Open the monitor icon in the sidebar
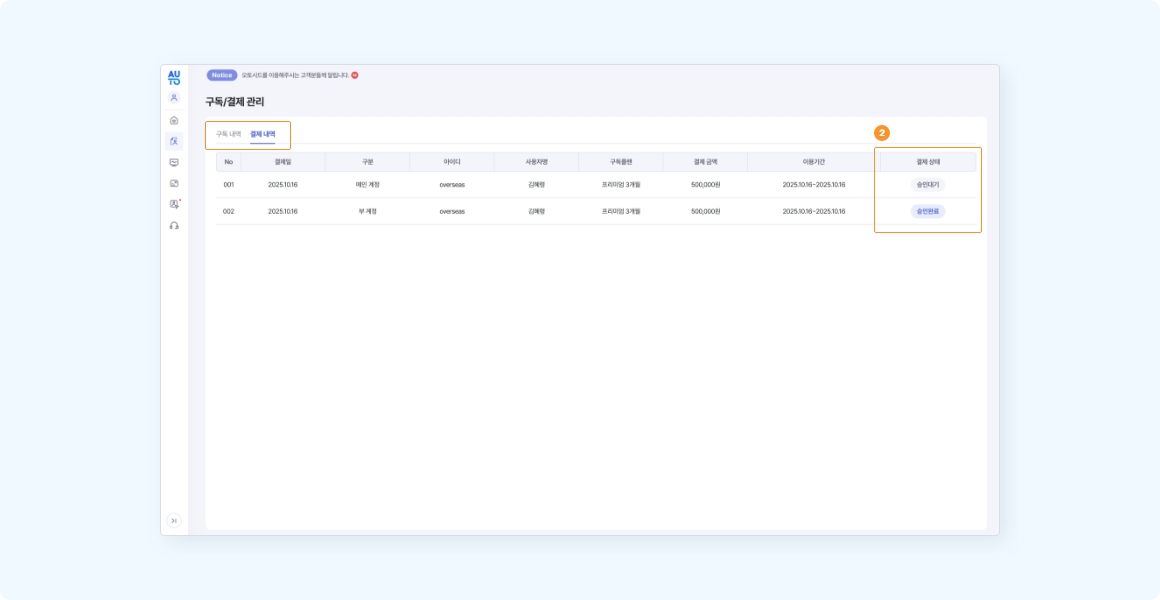 pos(174,162)
